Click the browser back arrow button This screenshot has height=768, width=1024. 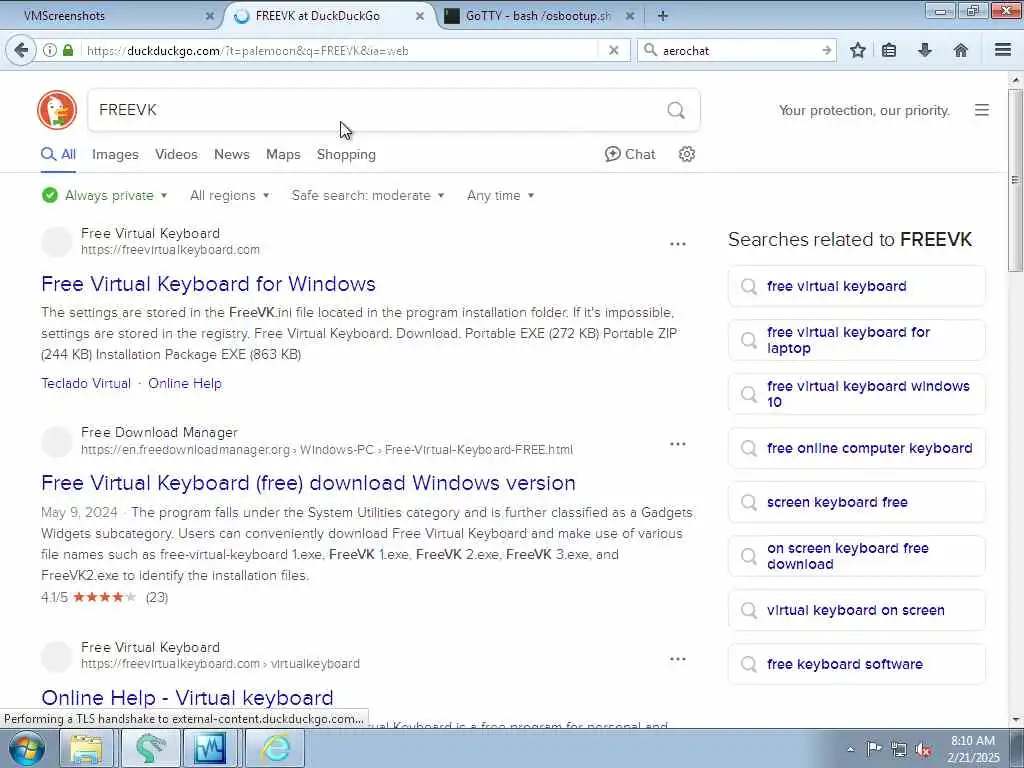pyautogui.click(x=21, y=50)
